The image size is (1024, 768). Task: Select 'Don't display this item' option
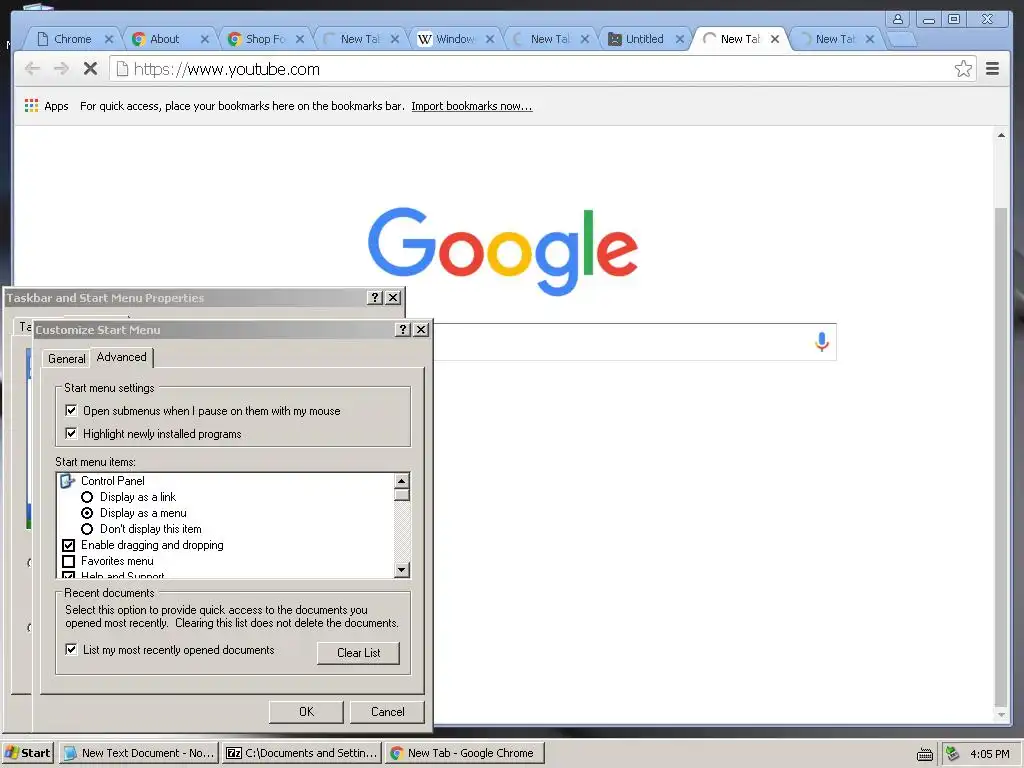coord(87,529)
